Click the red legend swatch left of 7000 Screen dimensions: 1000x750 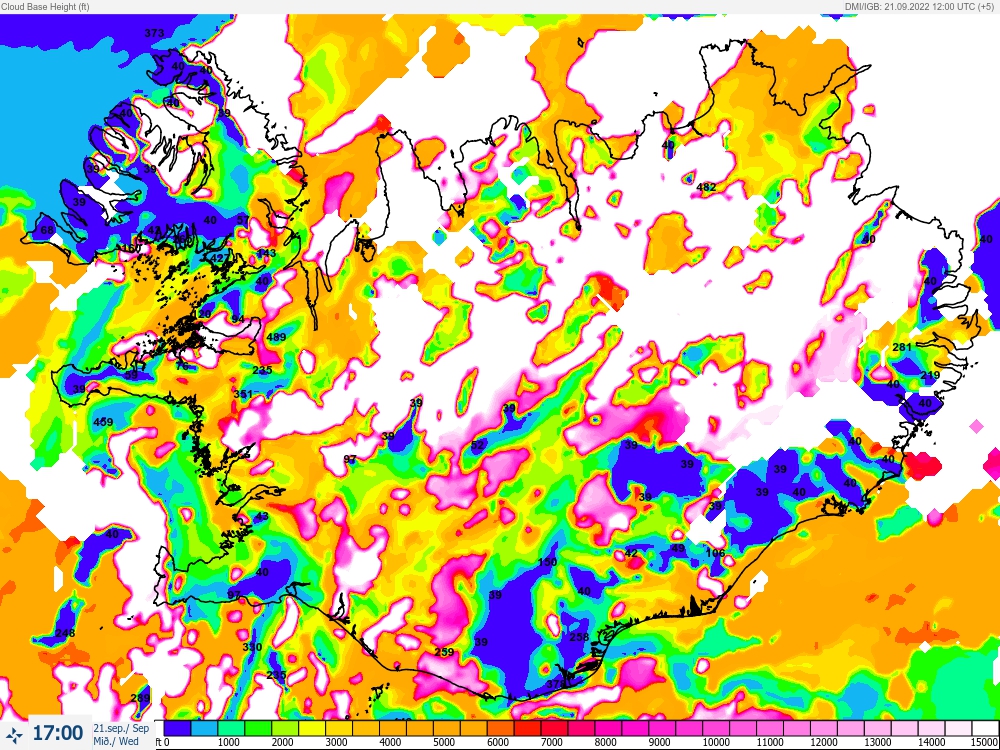(527, 728)
